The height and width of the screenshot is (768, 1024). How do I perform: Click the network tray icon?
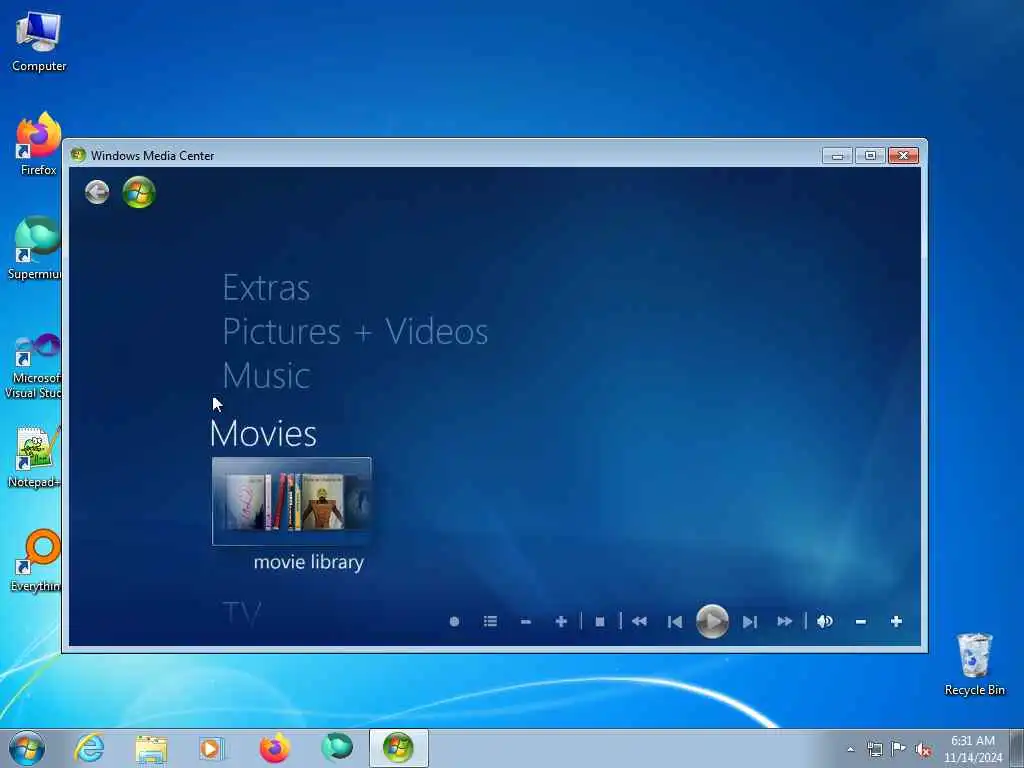point(874,750)
